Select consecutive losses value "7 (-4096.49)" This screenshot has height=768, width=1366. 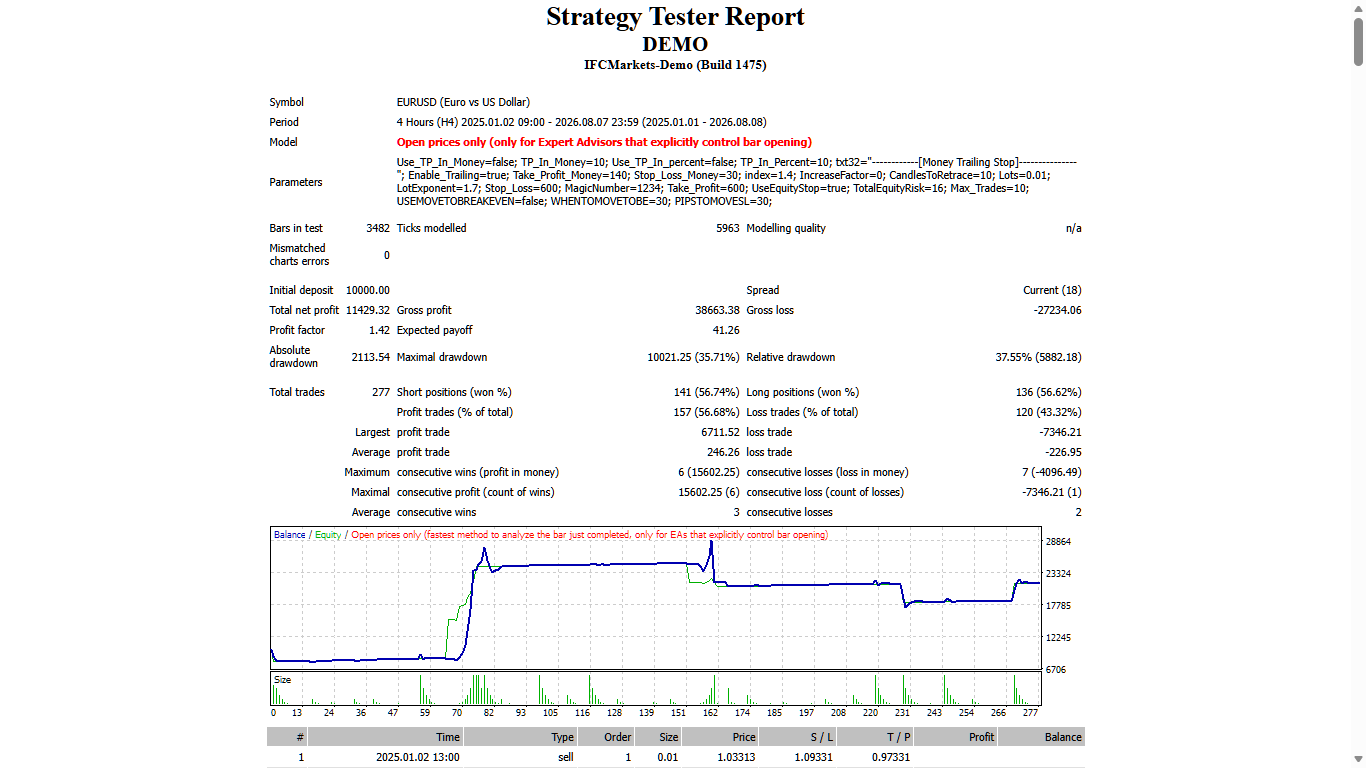coord(1050,472)
